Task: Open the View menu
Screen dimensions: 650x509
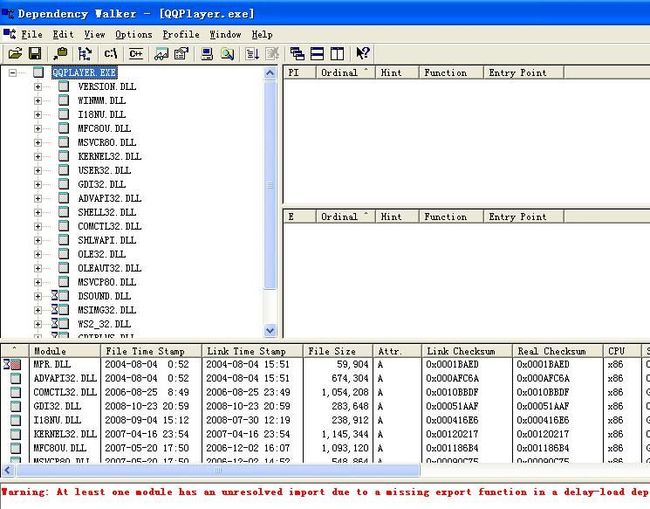Action: point(95,34)
